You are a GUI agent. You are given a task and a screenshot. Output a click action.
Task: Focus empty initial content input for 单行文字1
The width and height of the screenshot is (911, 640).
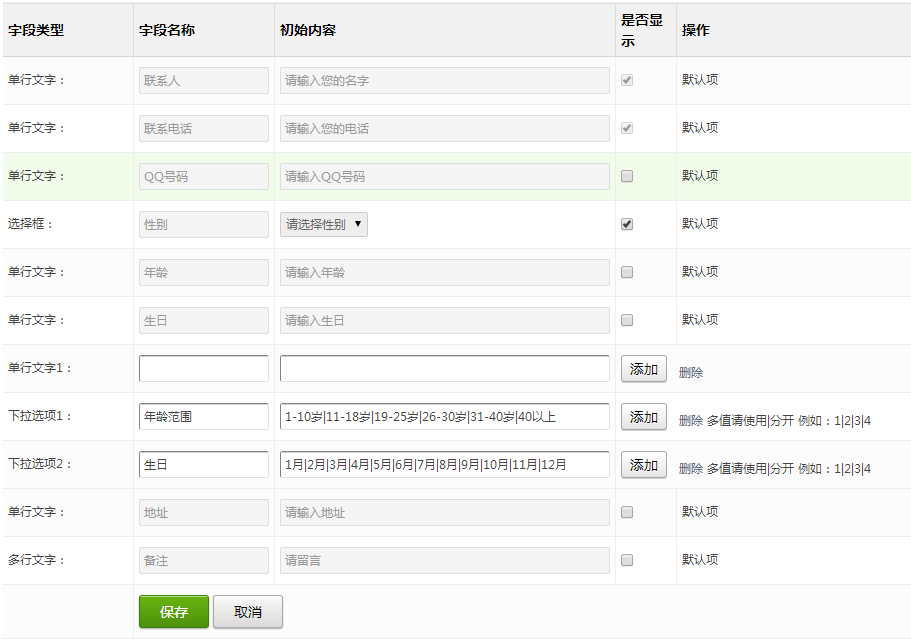coord(444,368)
